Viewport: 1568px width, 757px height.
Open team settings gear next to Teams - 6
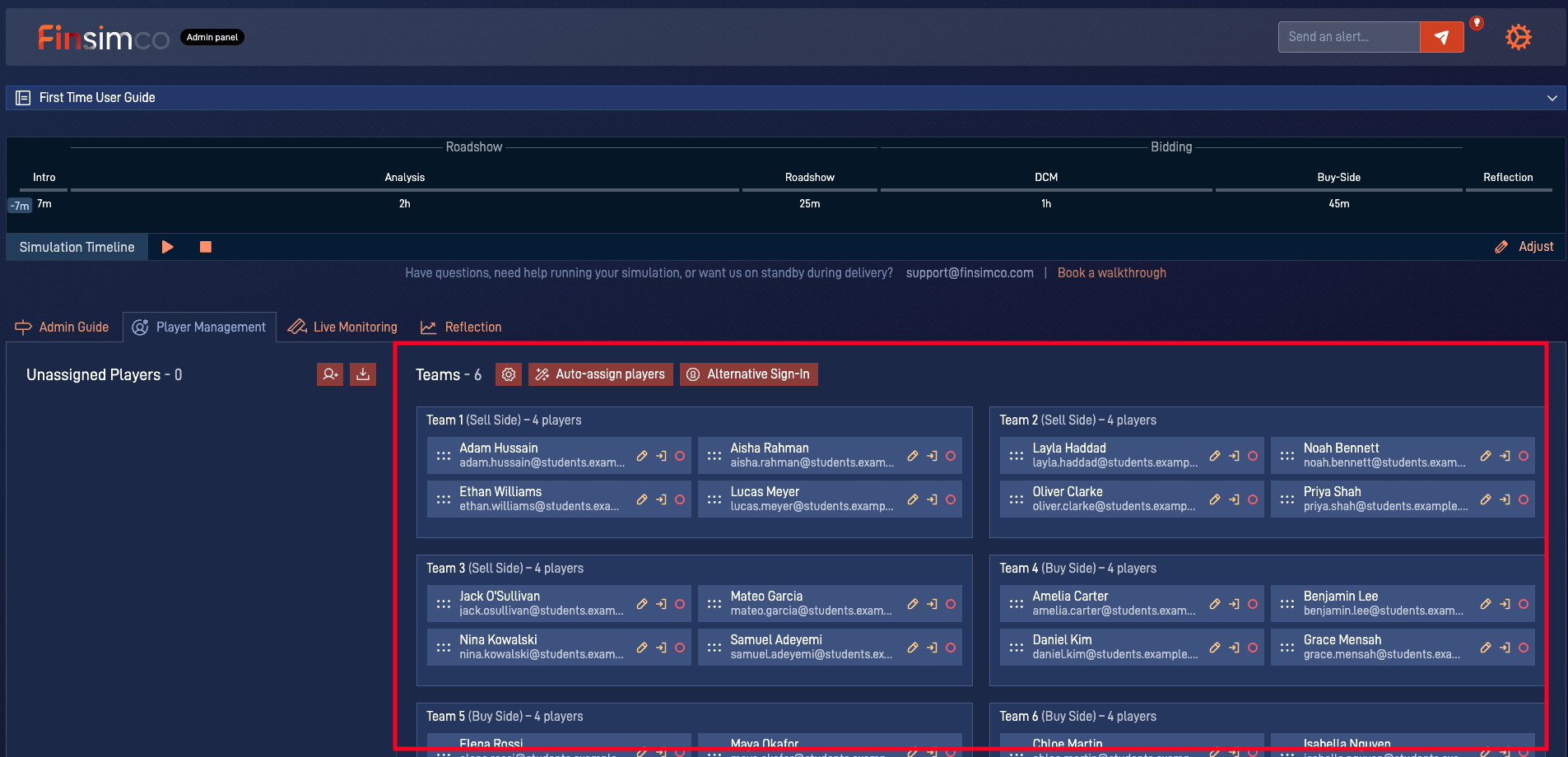pyautogui.click(x=509, y=374)
